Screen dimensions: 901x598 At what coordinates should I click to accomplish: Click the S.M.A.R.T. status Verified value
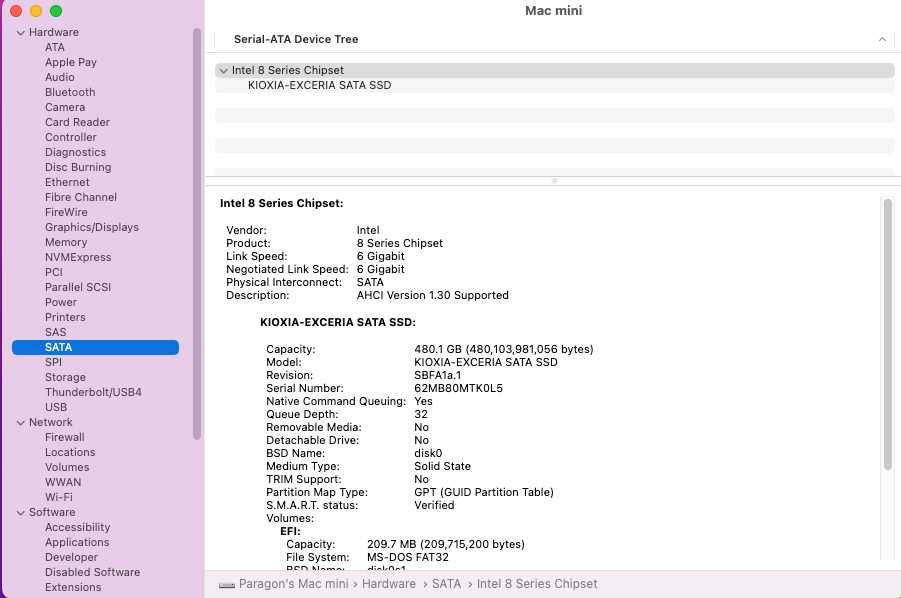point(434,505)
